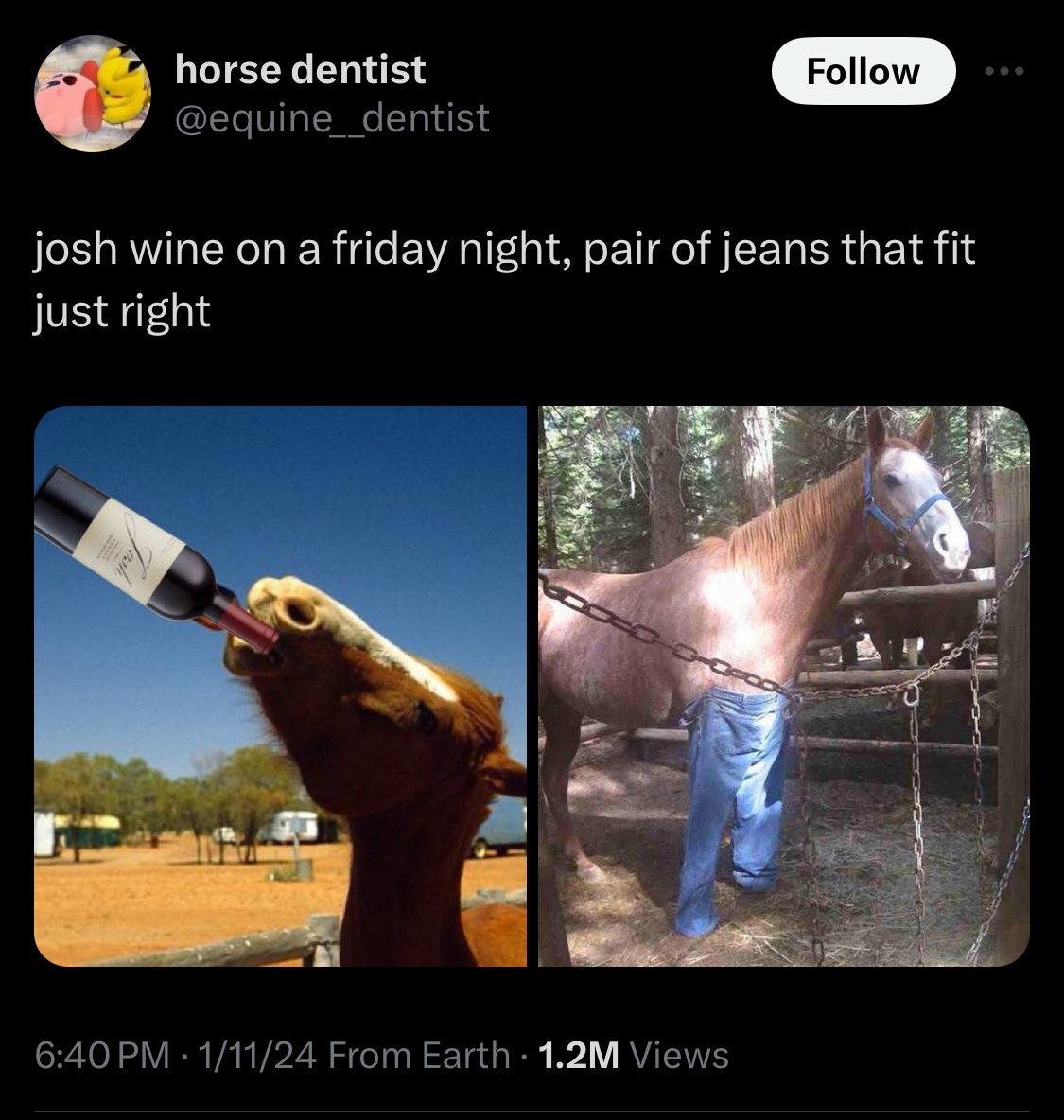Image resolution: width=1064 pixels, height=1120 pixels.
Task: Tap the horse's blue halter in the right photo
Action: click(x=901, y=503)
